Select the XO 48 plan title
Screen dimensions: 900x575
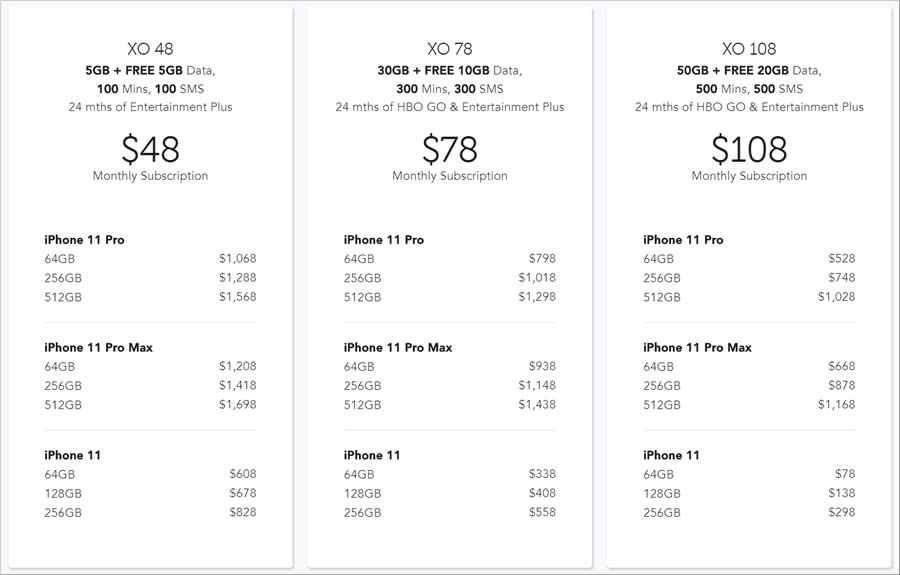pos(150,49)
